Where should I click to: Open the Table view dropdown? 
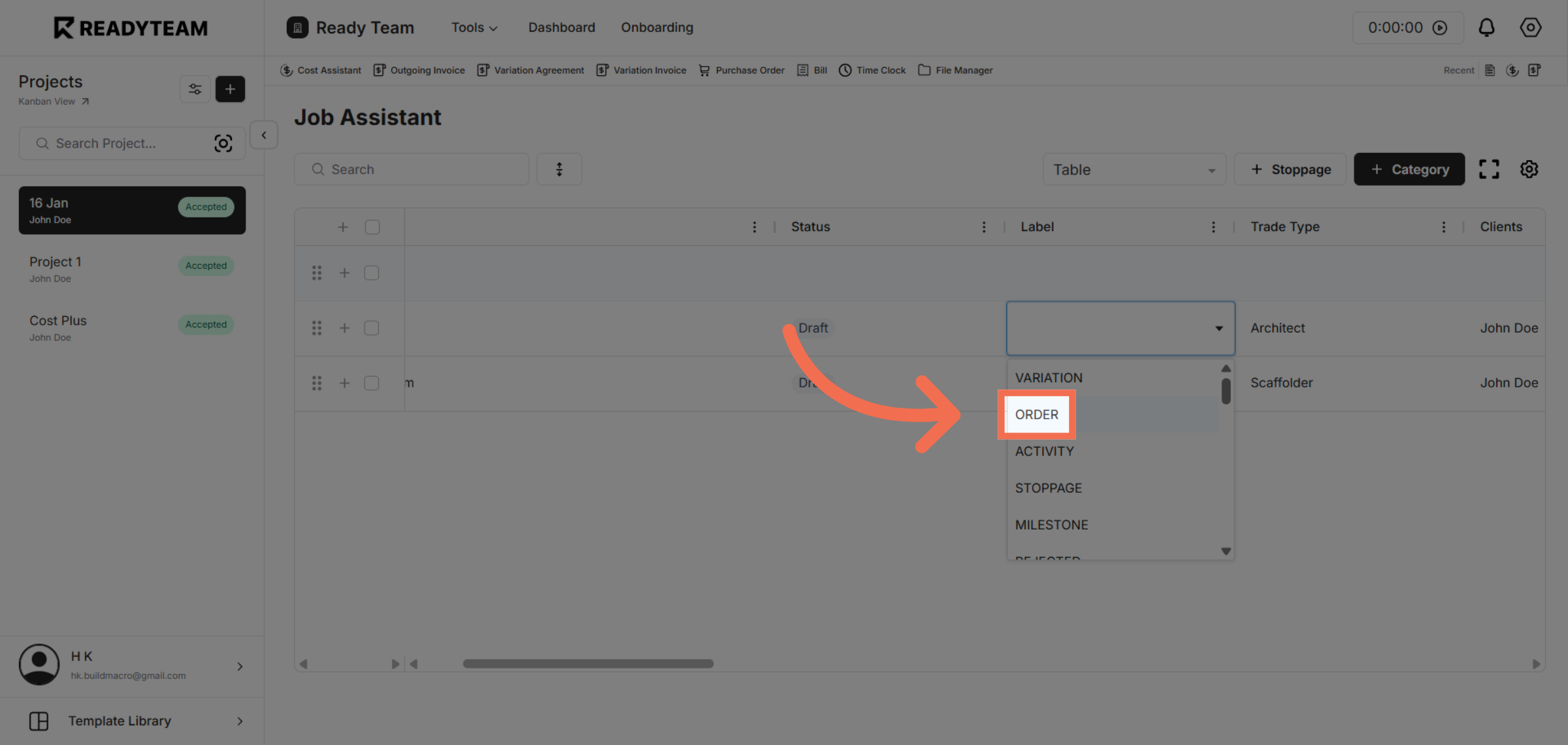[1134, 169]
